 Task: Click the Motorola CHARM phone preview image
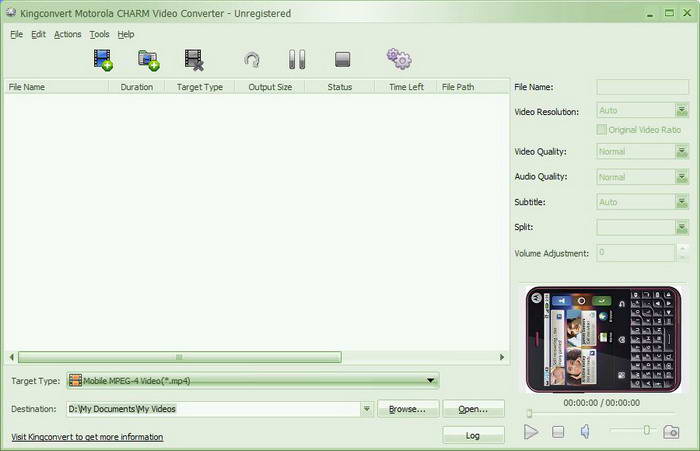603,339
